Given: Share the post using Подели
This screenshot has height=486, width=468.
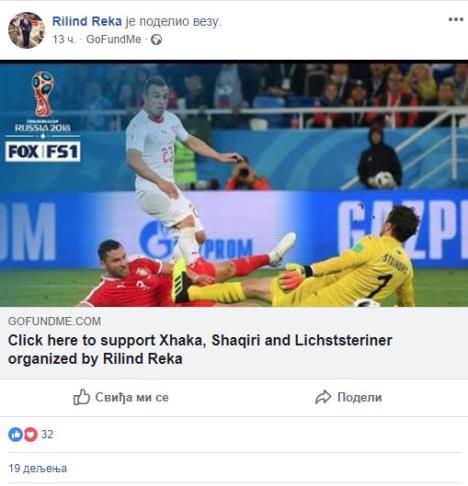Looking at the screenshot, I should pyautogui.click(x=348, y=397).
